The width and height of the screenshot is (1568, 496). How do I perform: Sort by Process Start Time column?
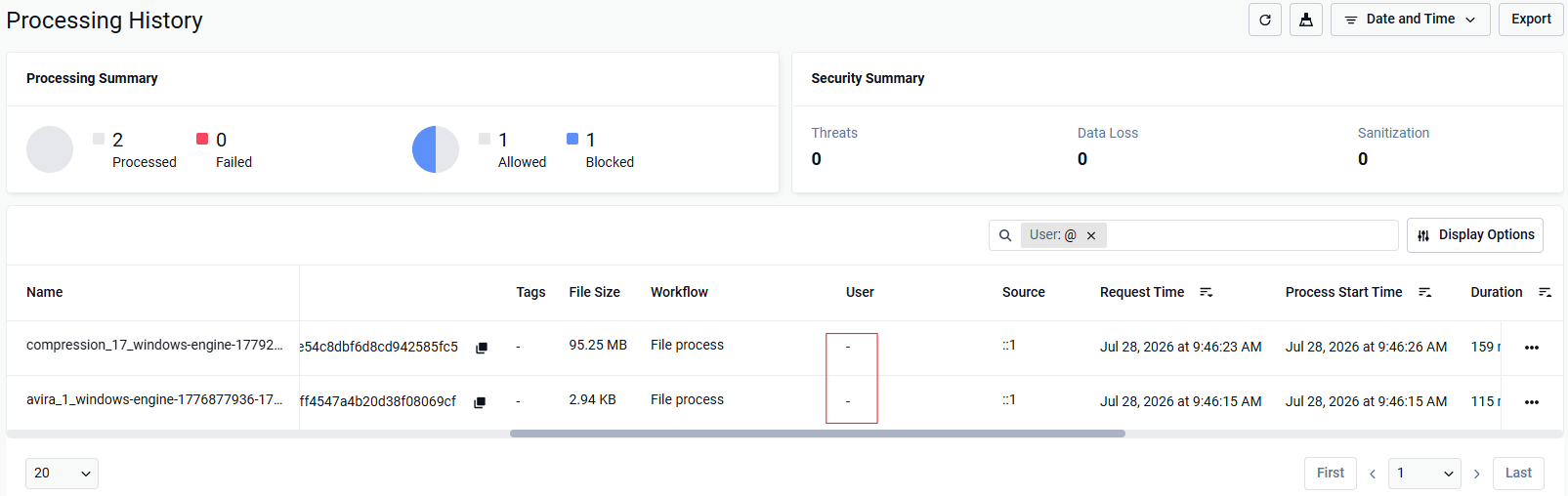[x=1425, y=292]
